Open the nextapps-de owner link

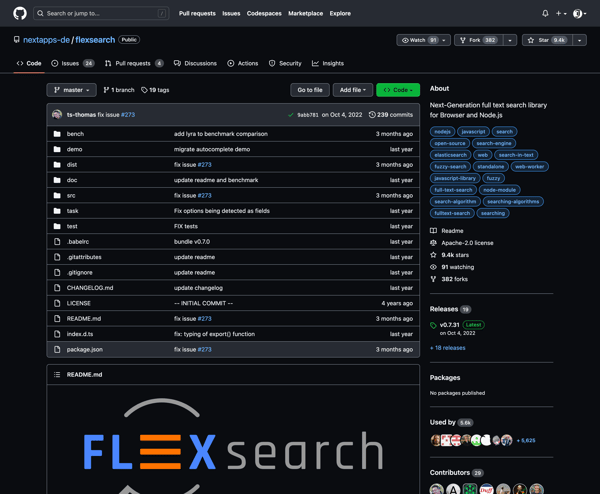46,40
